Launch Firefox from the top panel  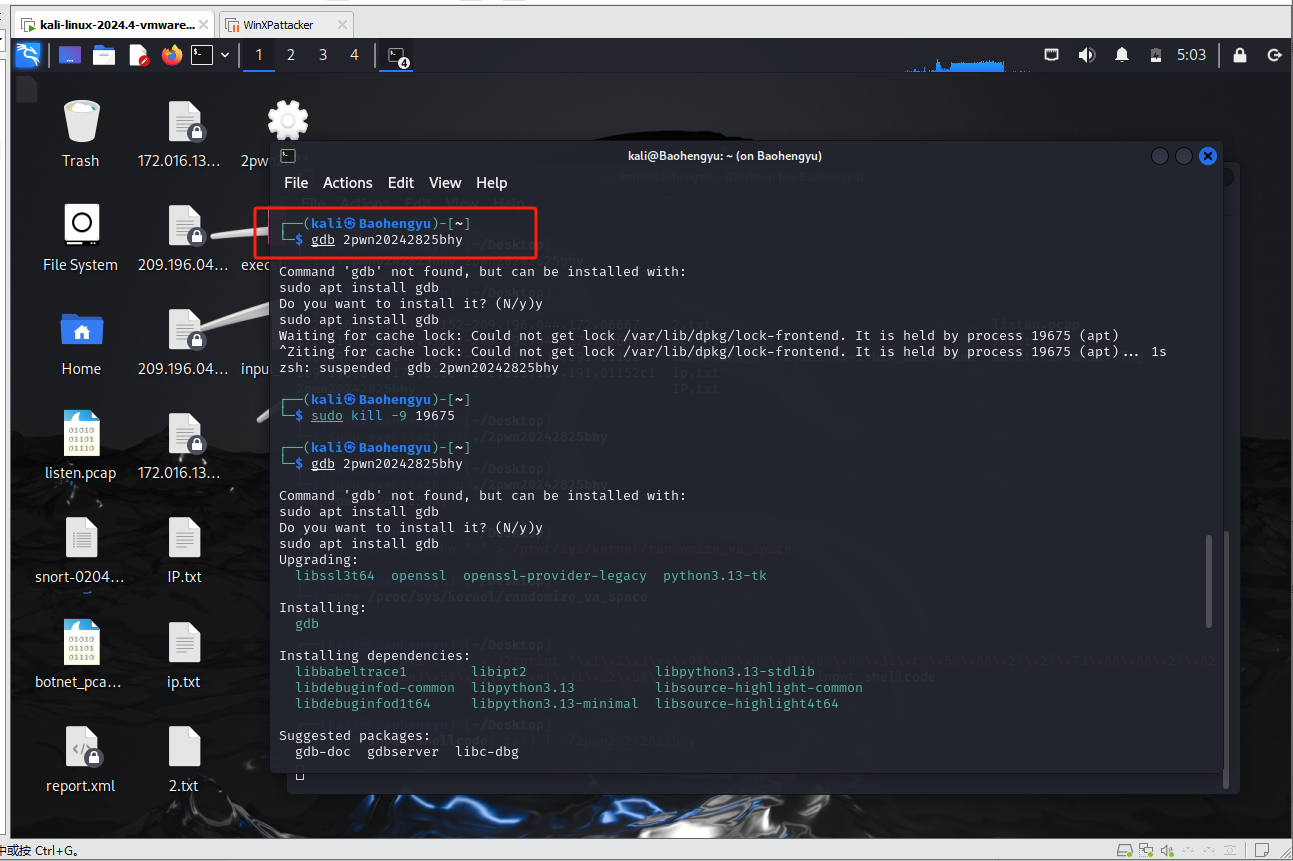[171, 55]
